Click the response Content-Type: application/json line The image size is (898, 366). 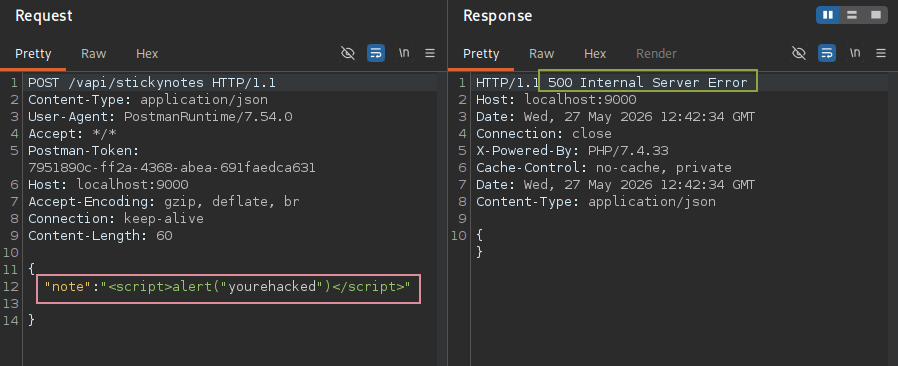point(596,202)
